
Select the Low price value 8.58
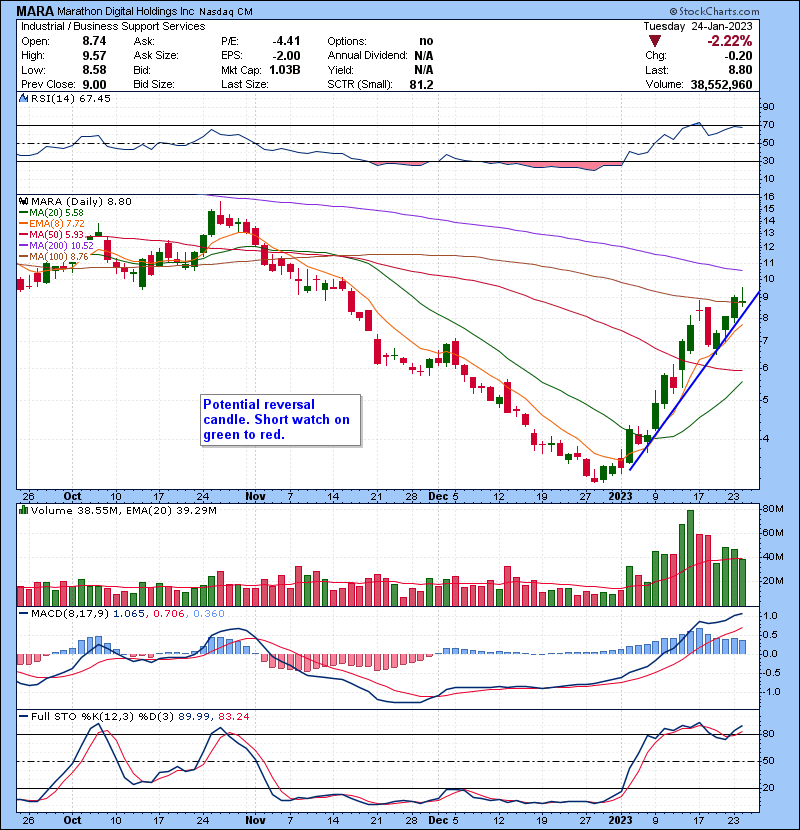[x=94, y=70]
